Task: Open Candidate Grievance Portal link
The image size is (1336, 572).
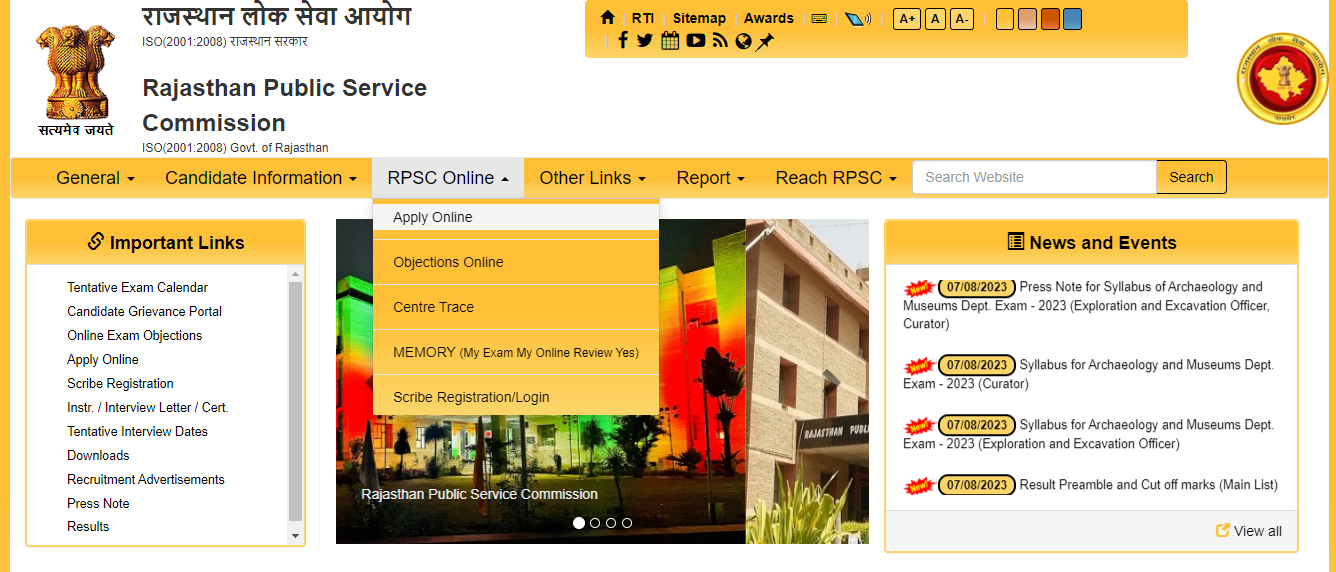Action: pos(144,311)
